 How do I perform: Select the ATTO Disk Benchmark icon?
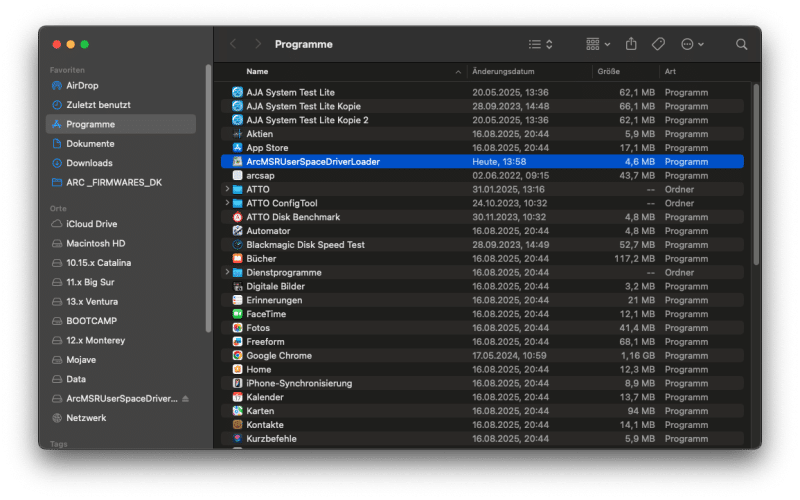coord(237,217)
